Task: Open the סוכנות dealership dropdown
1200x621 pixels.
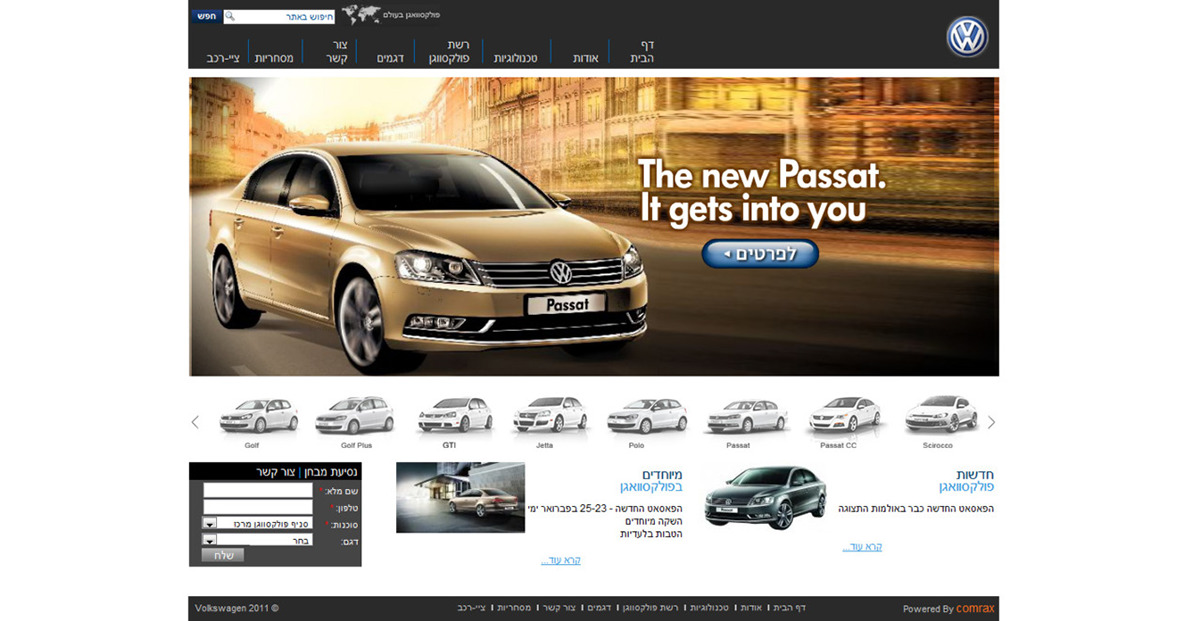Action: (258, 523)
